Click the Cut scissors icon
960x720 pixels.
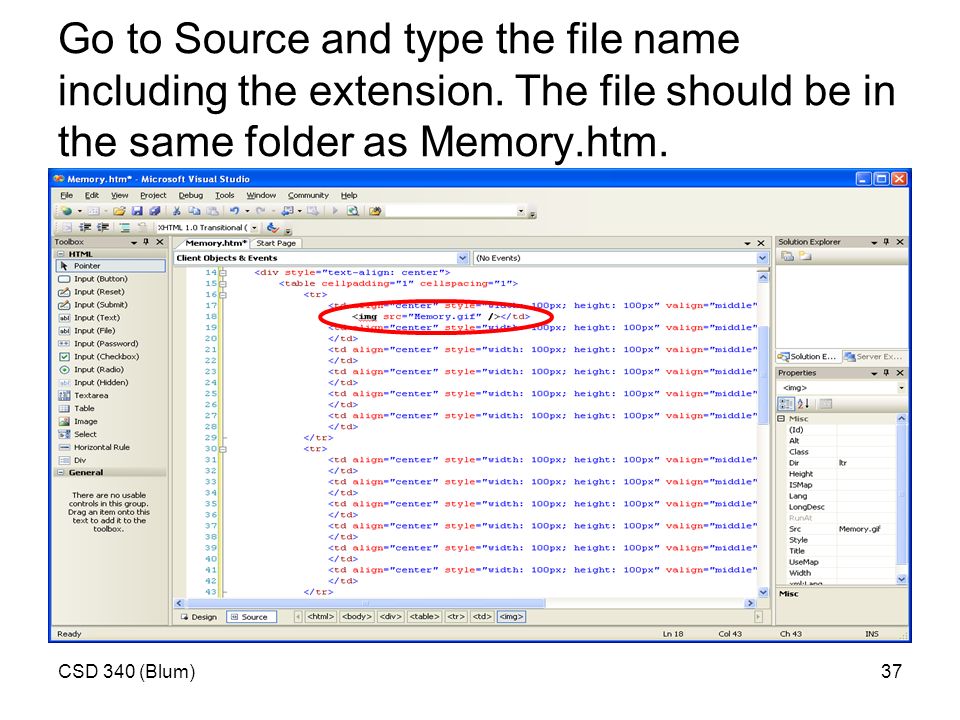click(x=176, y=211)
